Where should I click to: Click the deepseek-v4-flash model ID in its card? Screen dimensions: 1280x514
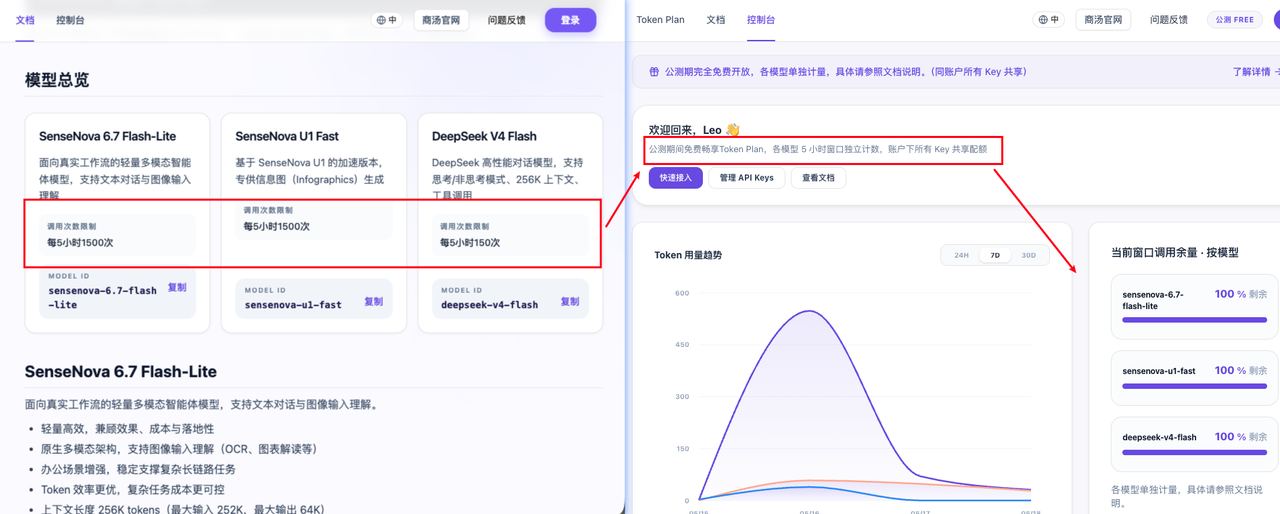click(x=489, y=304)
